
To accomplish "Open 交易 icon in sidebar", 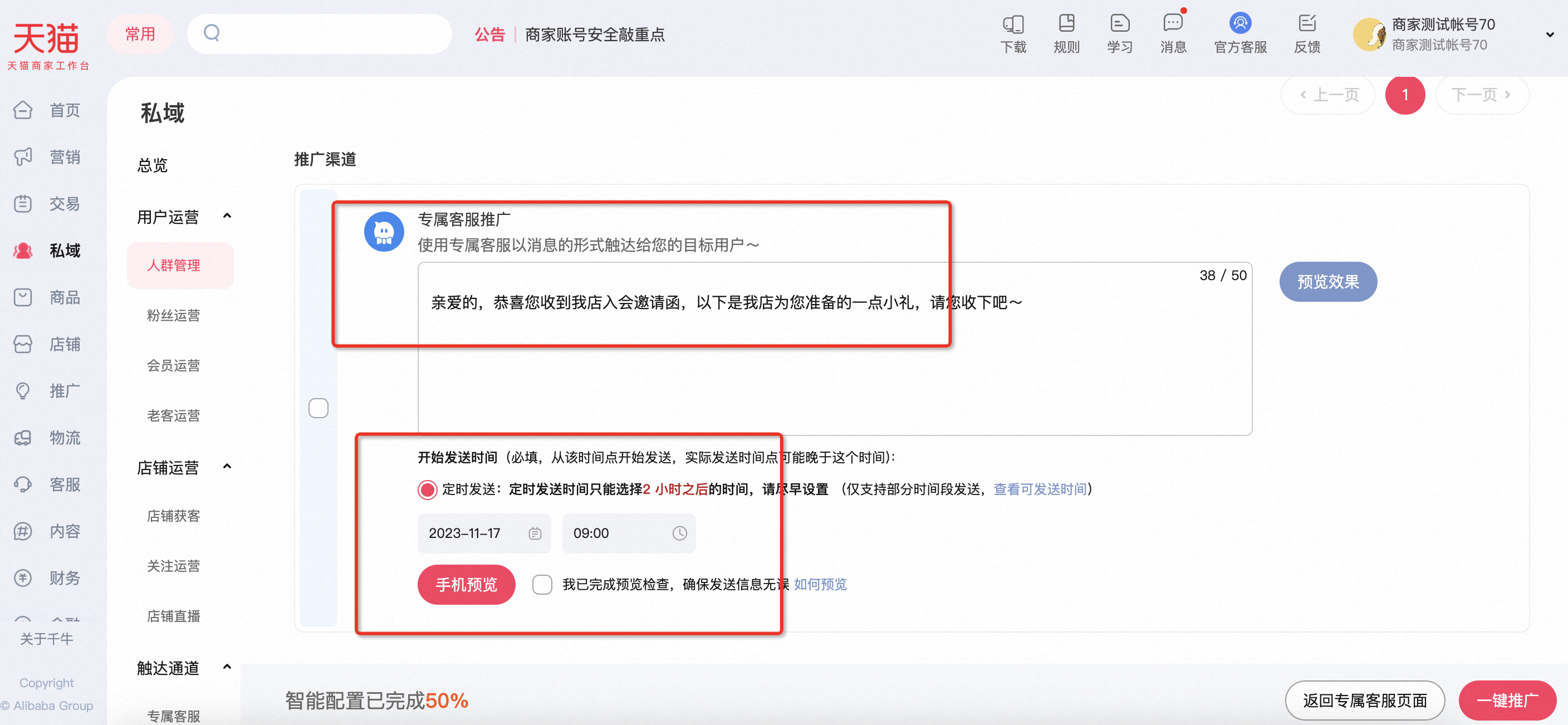I will click(x=23, y=204).
